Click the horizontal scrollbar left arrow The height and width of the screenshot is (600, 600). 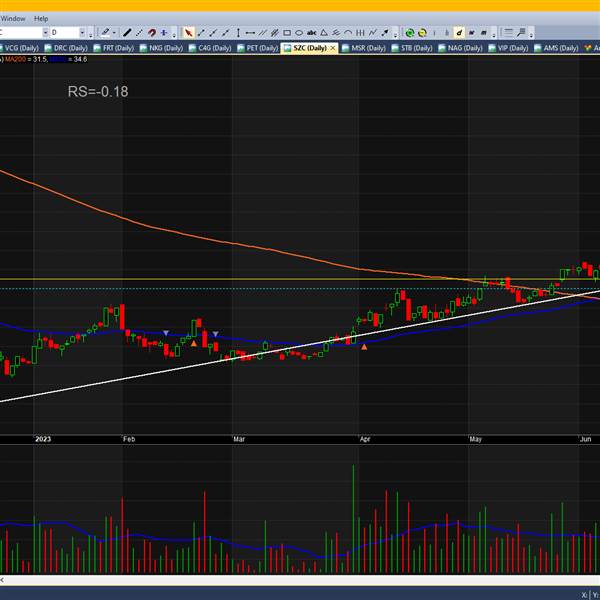pos(2,580)
